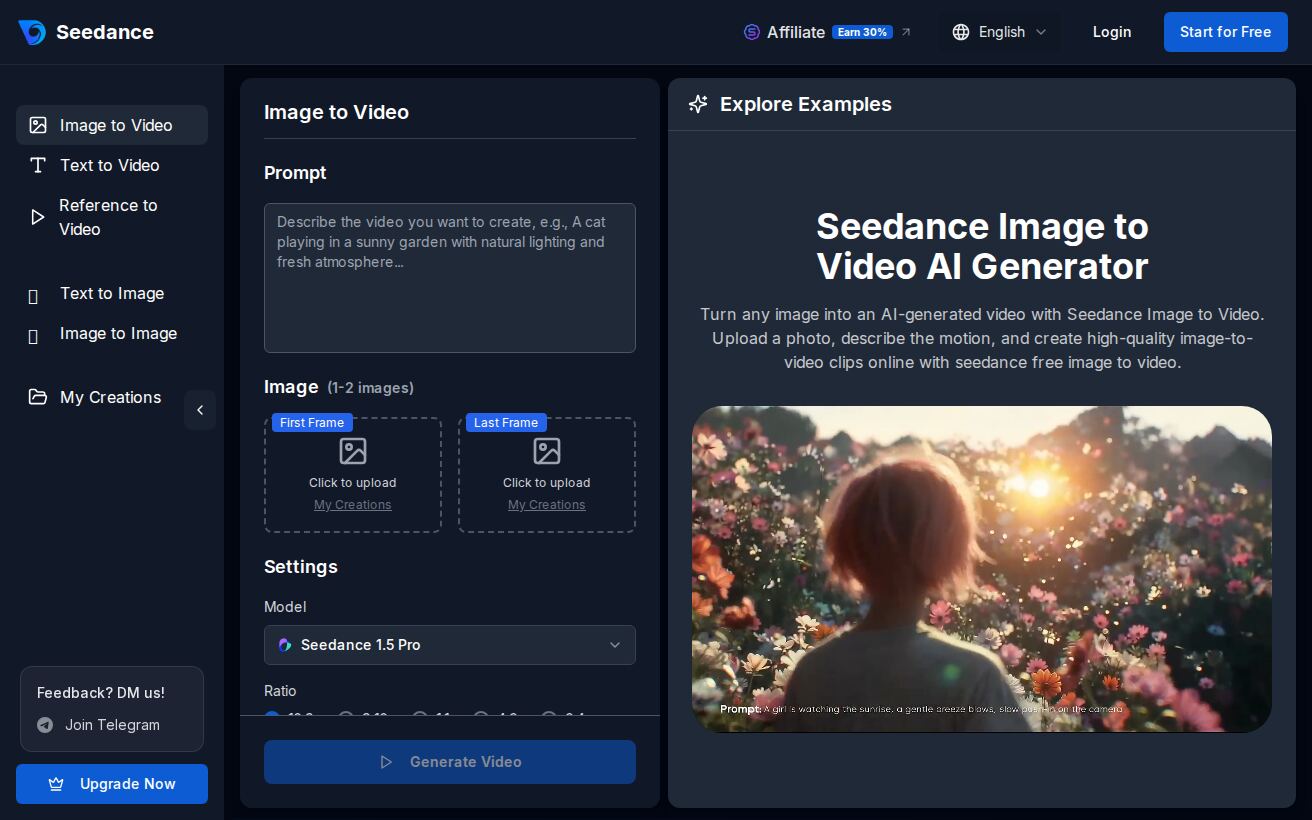
Task: Click the Settings section heading
Action: pyautogui.click(x=301, y=567)
